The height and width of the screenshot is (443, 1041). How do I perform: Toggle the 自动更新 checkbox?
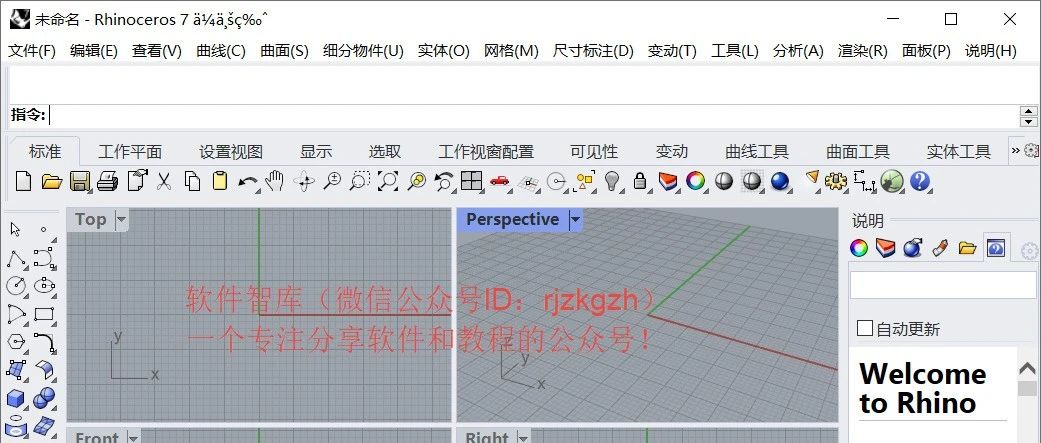click(x=864, y=328)
